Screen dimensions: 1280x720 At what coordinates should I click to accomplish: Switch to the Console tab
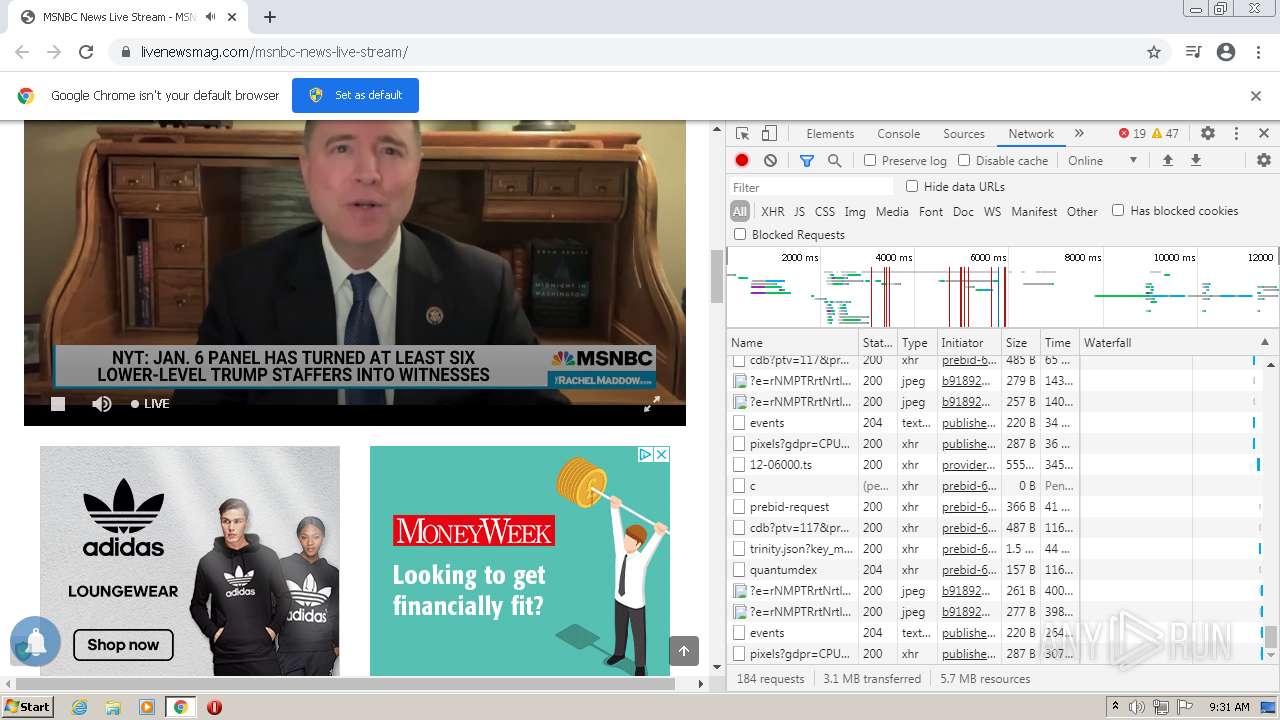coord(898,133)
